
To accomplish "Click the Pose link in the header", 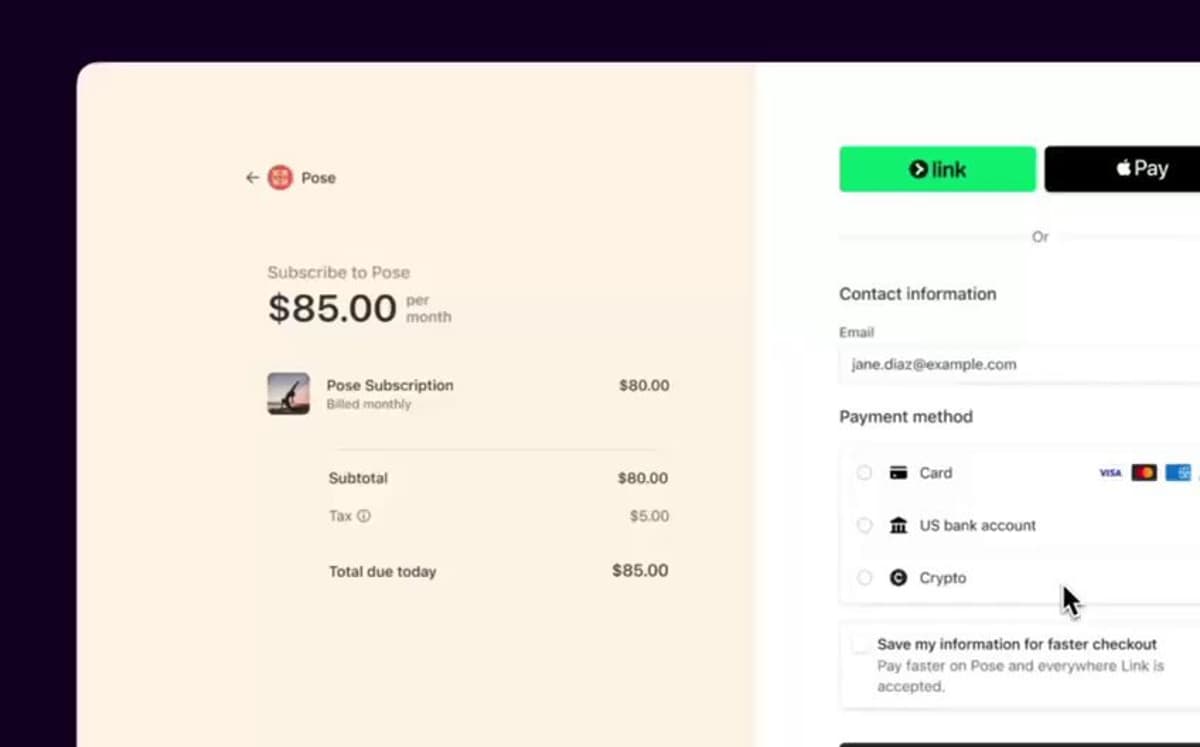I will 319,177.
